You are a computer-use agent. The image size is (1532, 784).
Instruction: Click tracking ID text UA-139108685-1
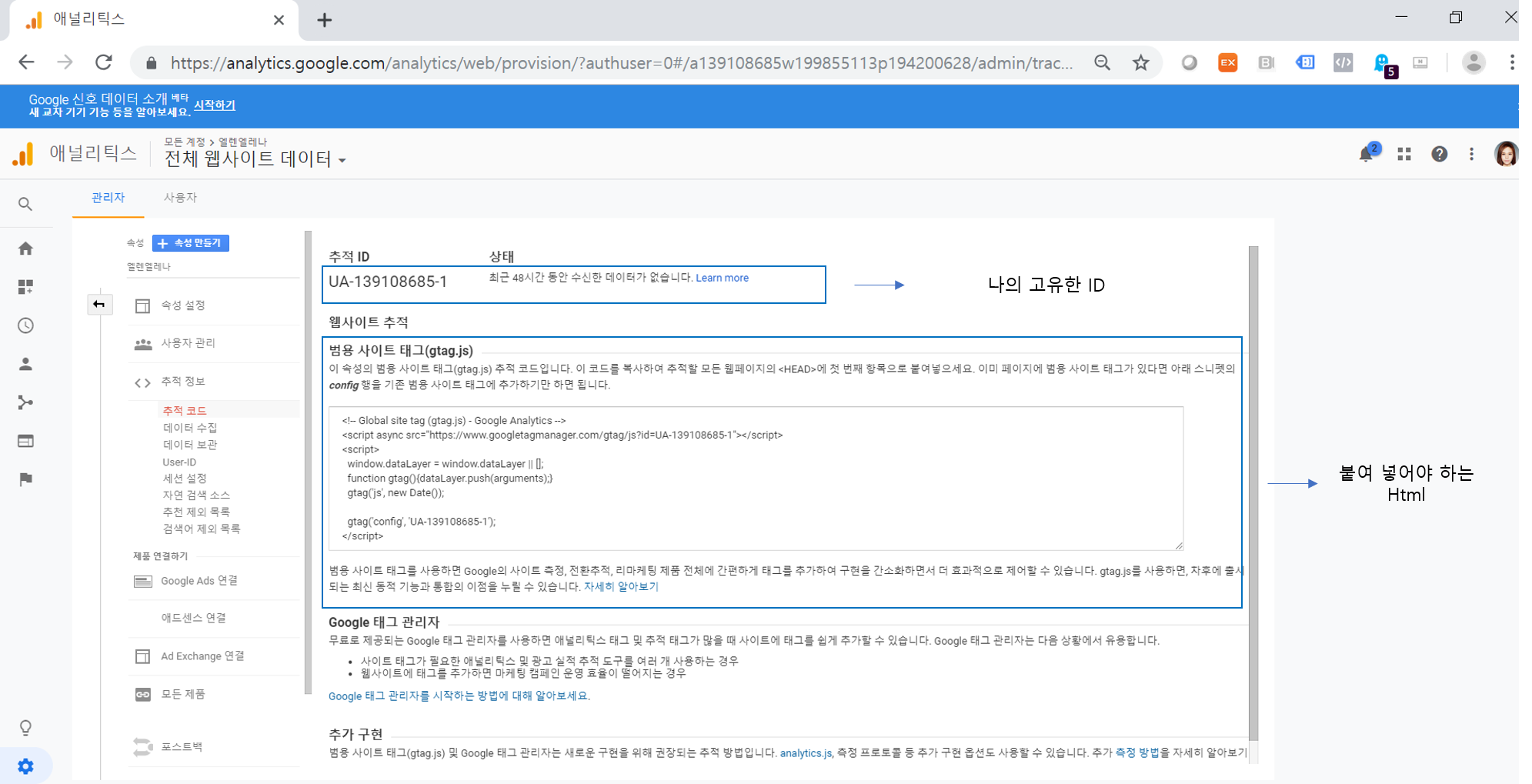[388, 282]
